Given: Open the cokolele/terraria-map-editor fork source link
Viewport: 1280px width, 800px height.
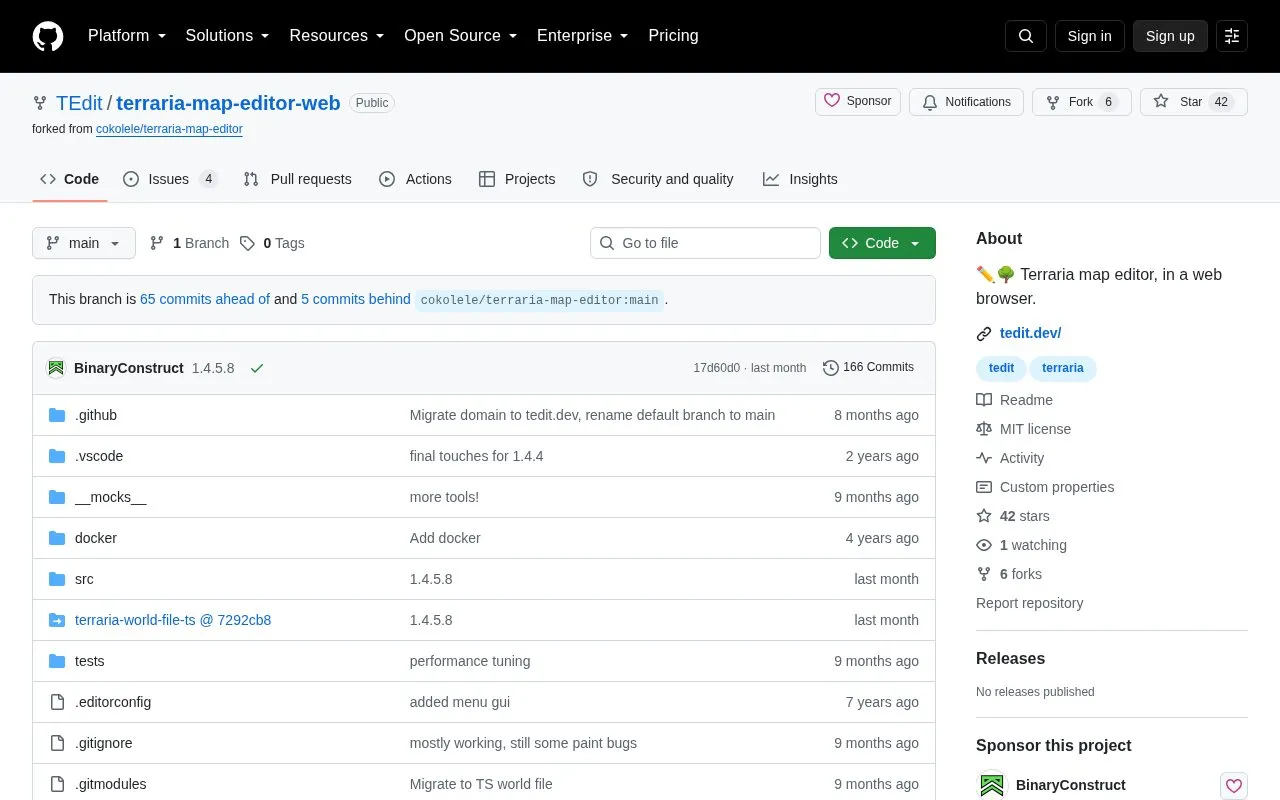Looking at the screenshot, I should tap(169, 129).
